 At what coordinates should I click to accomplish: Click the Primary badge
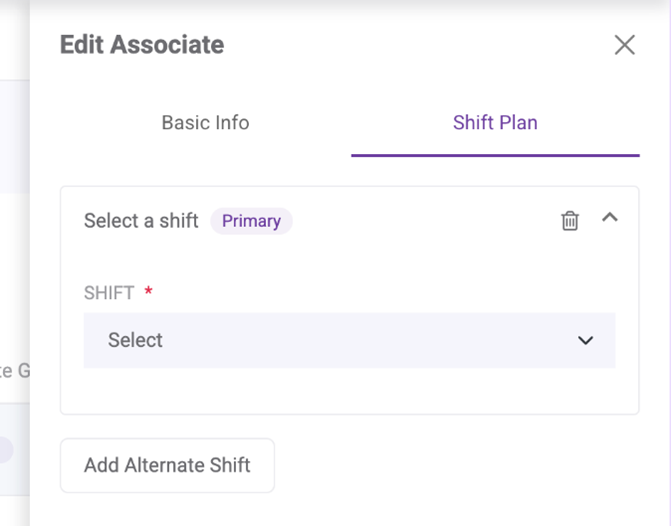251,221
